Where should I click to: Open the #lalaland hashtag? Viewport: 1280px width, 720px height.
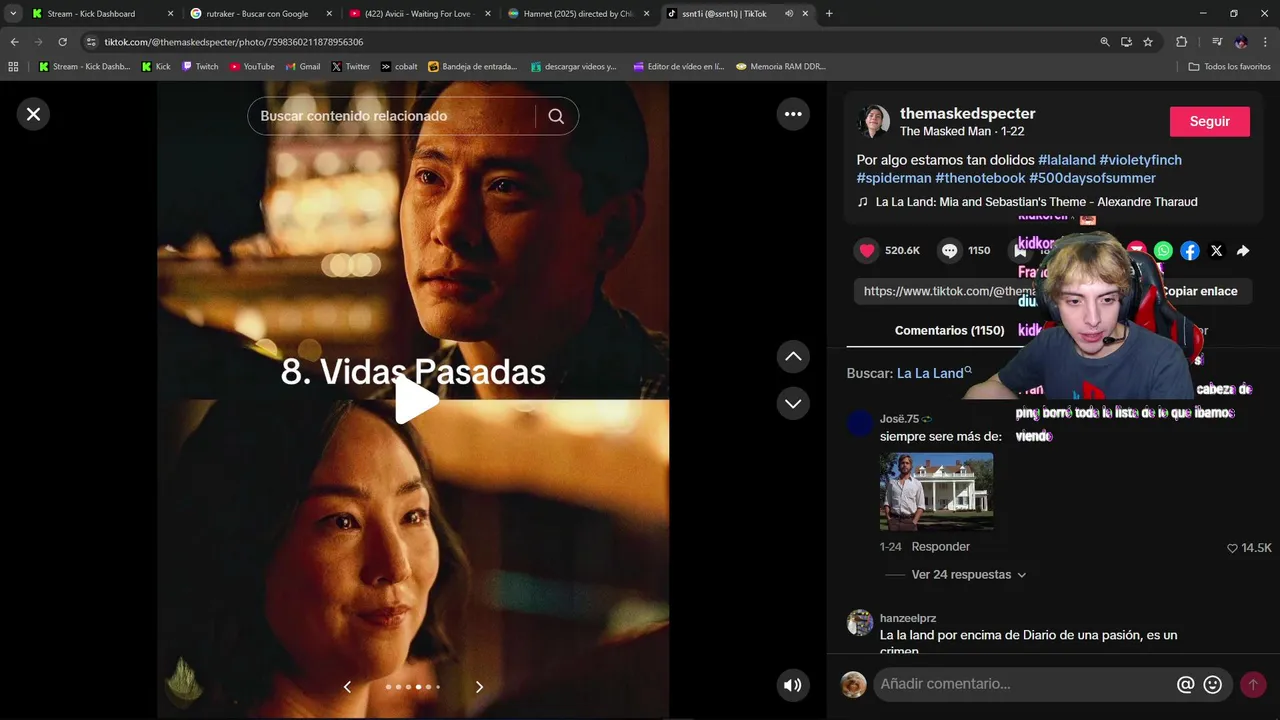[x=1066, y=160]
